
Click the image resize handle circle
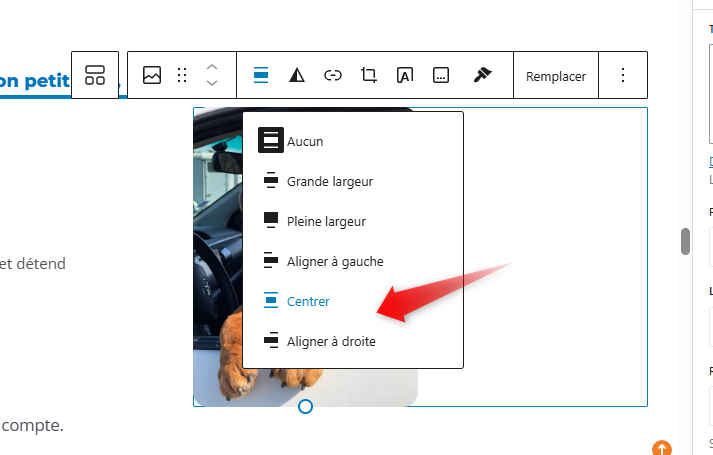tap(306, 406)
